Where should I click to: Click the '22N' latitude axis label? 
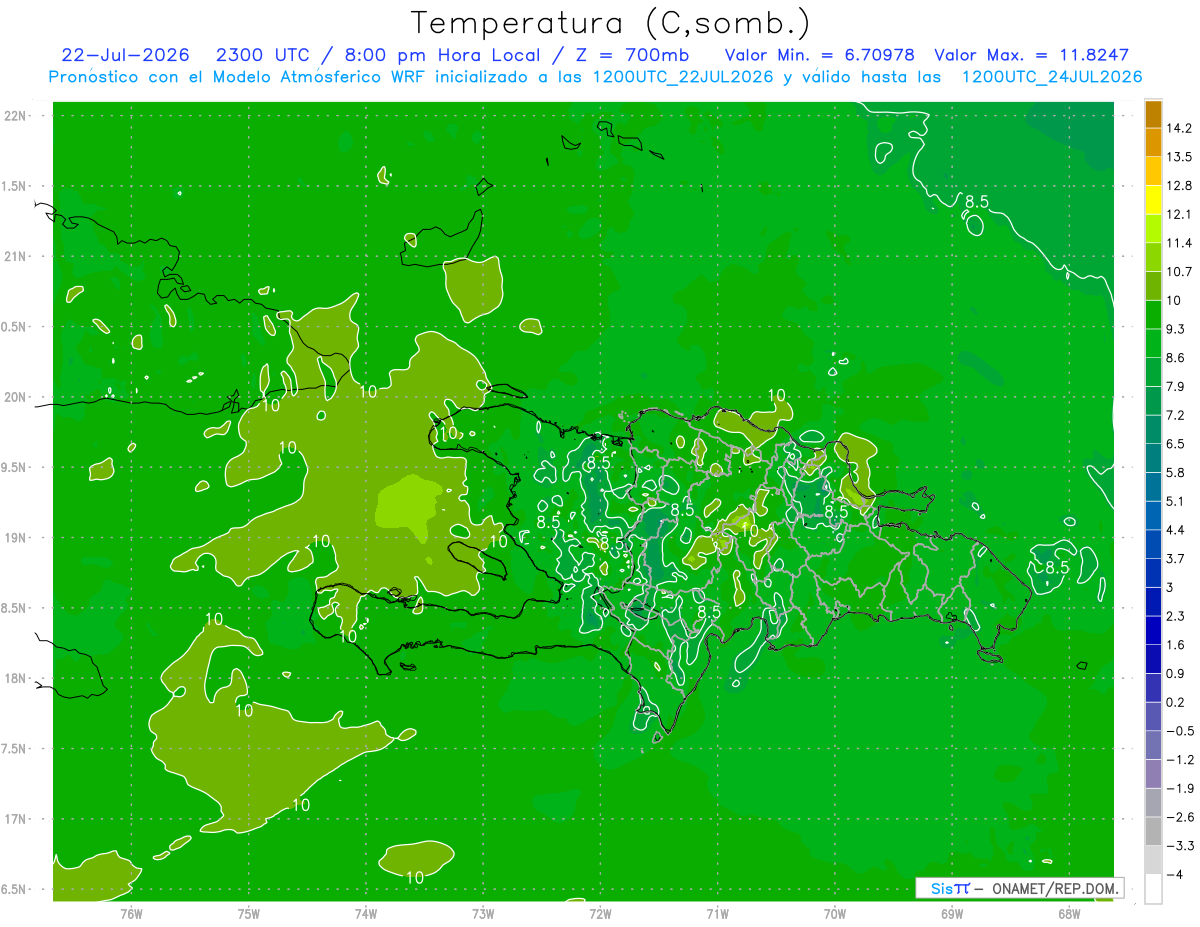17,116
